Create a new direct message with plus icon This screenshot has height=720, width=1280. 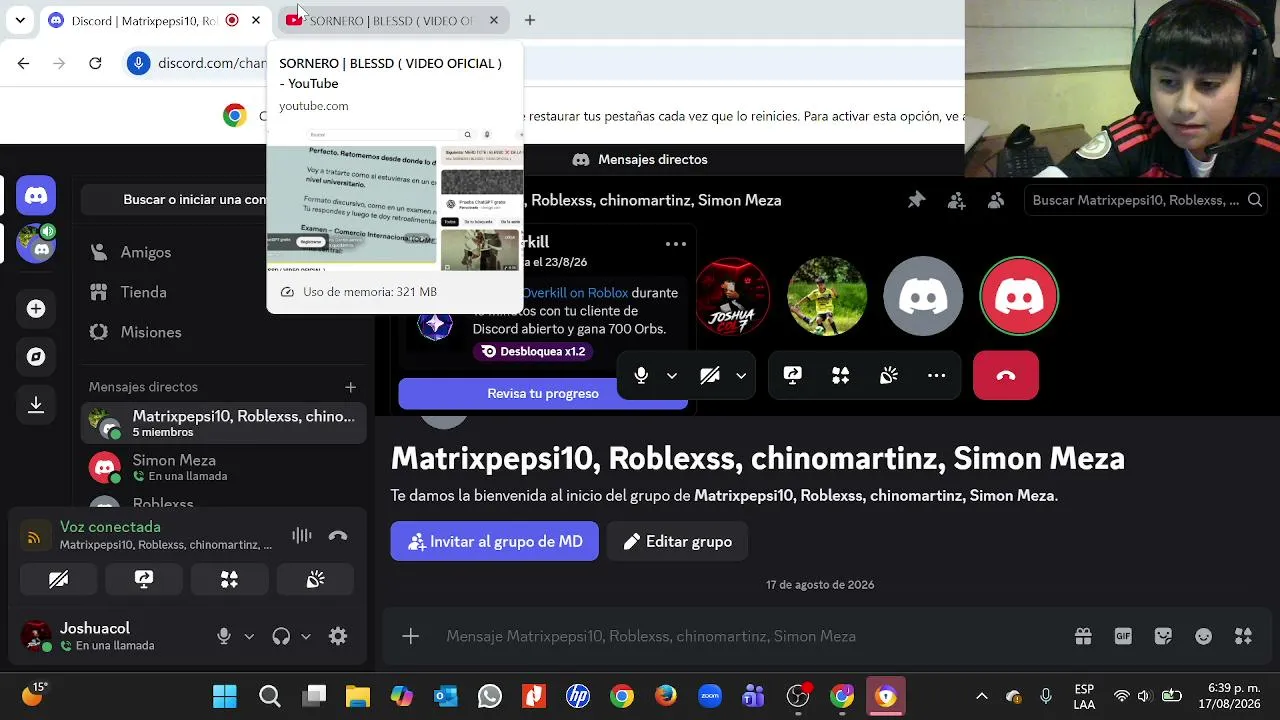click(350, 387)
